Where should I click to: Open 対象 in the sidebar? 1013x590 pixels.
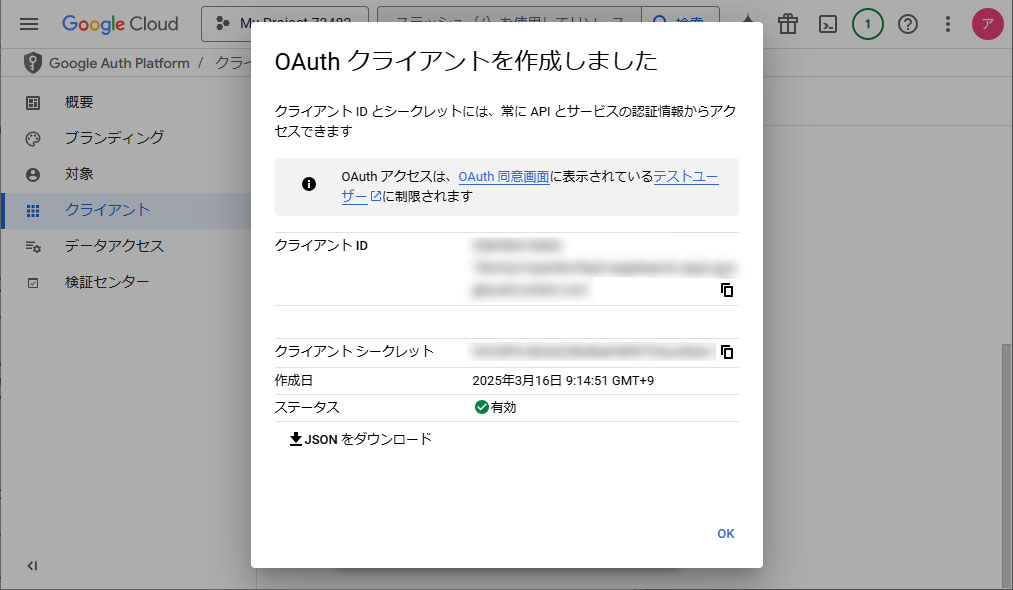tap(79, 174)
